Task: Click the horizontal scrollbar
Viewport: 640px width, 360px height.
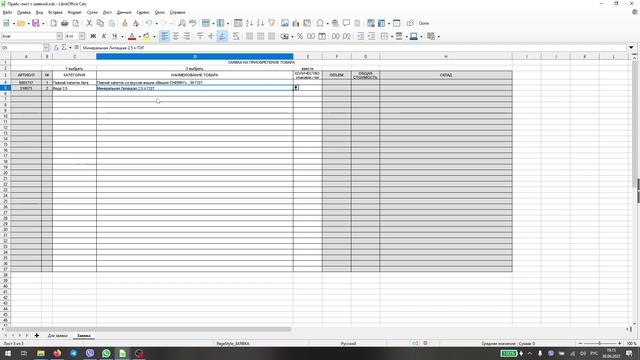Action: (148, 329)
